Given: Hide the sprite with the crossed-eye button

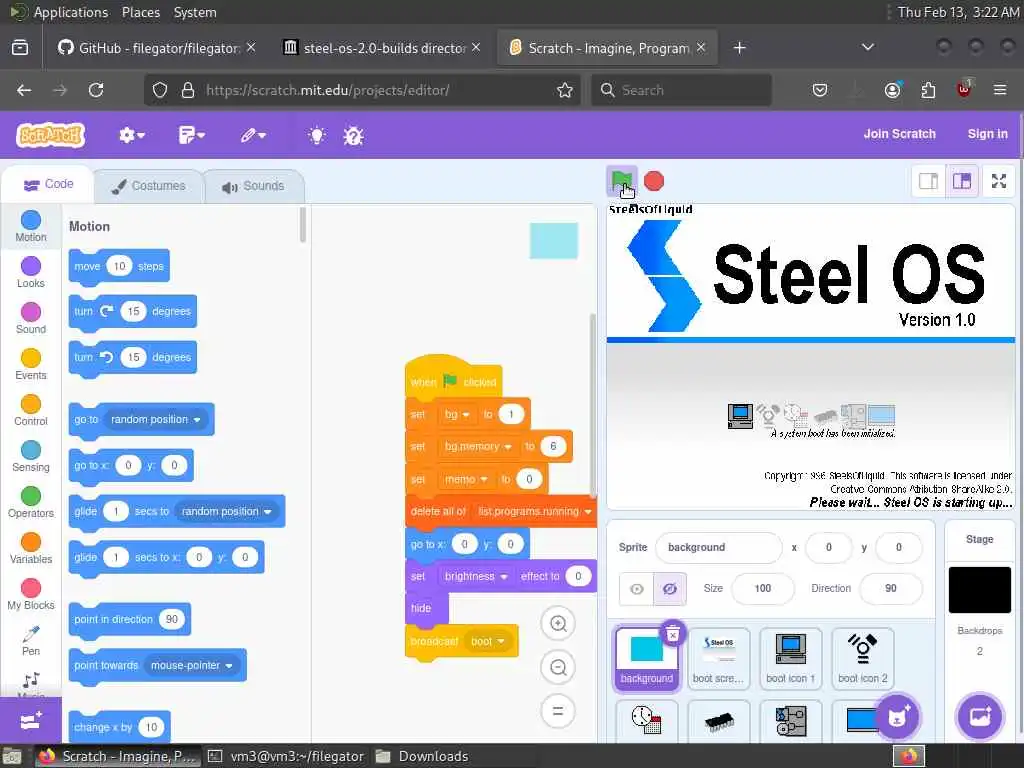Looking at the screenshot, I should pos(669,589).
